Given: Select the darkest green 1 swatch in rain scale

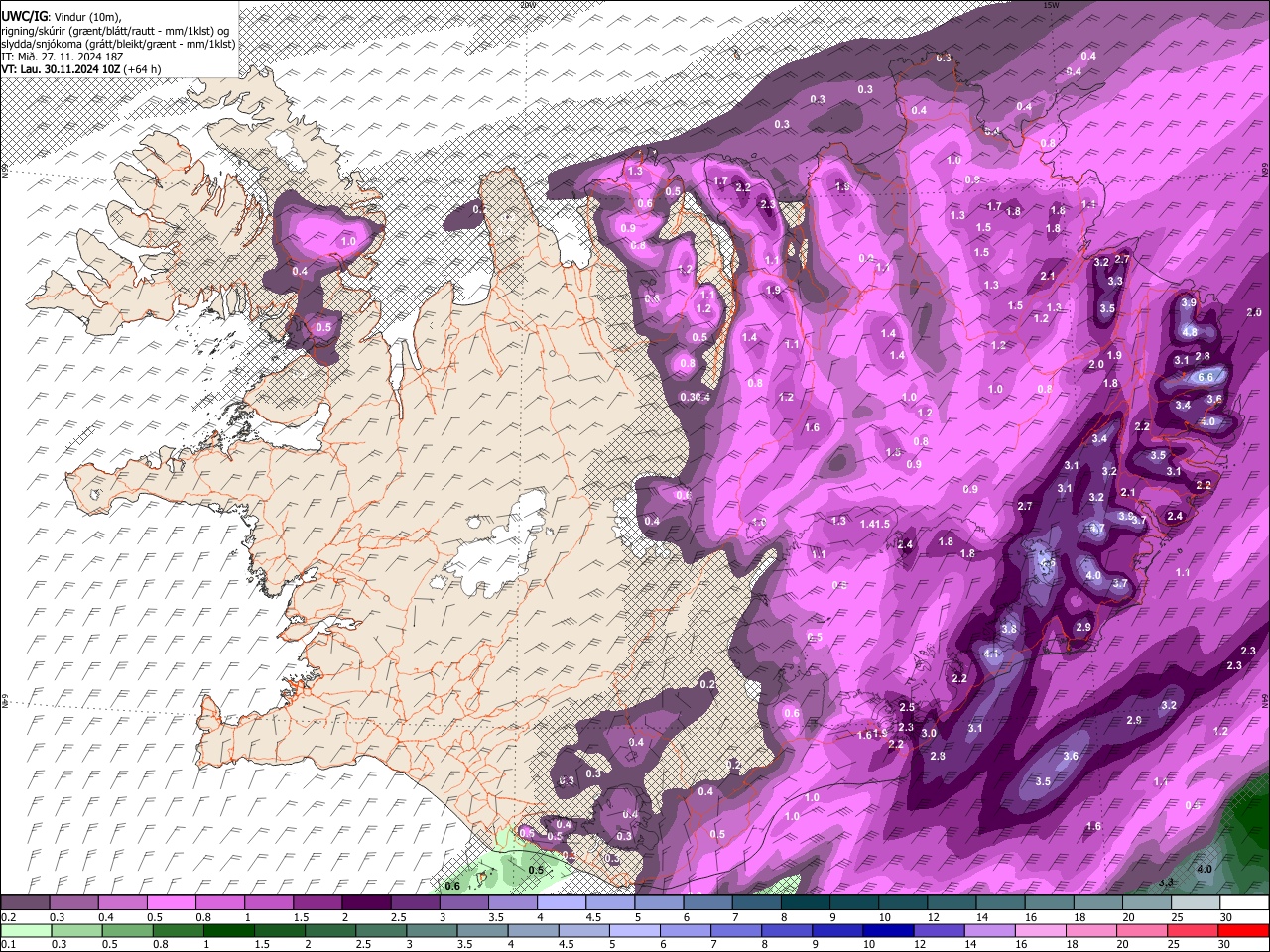Looking at the screenshot, I should click(x=228, y=930).
